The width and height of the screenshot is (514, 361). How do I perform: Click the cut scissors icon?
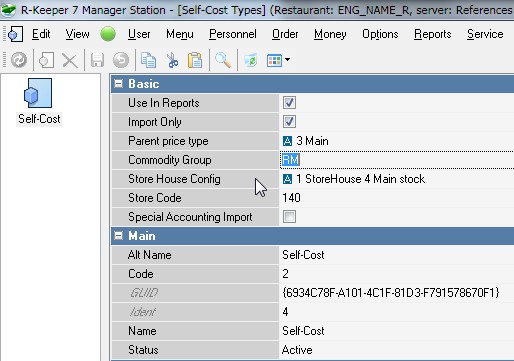[172, 60]
